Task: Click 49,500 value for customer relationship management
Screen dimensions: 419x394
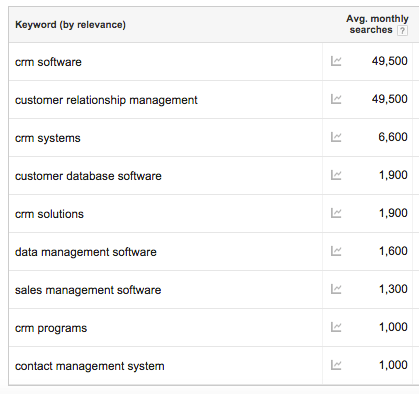Action: click(390, 99)
